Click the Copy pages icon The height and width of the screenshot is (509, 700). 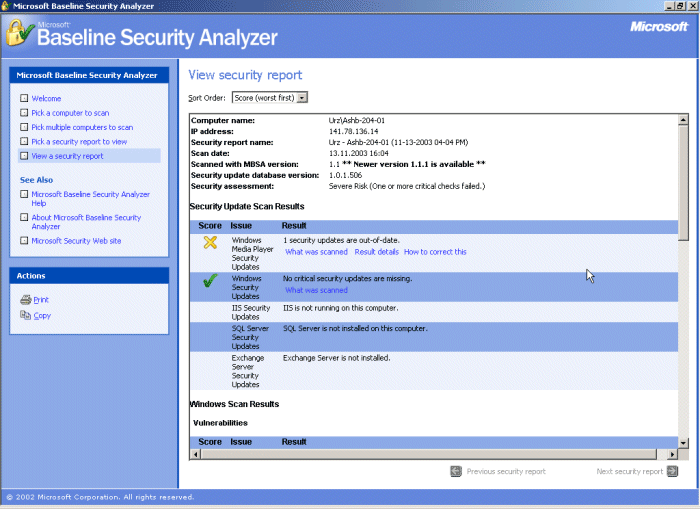click(x=25, y=315)
